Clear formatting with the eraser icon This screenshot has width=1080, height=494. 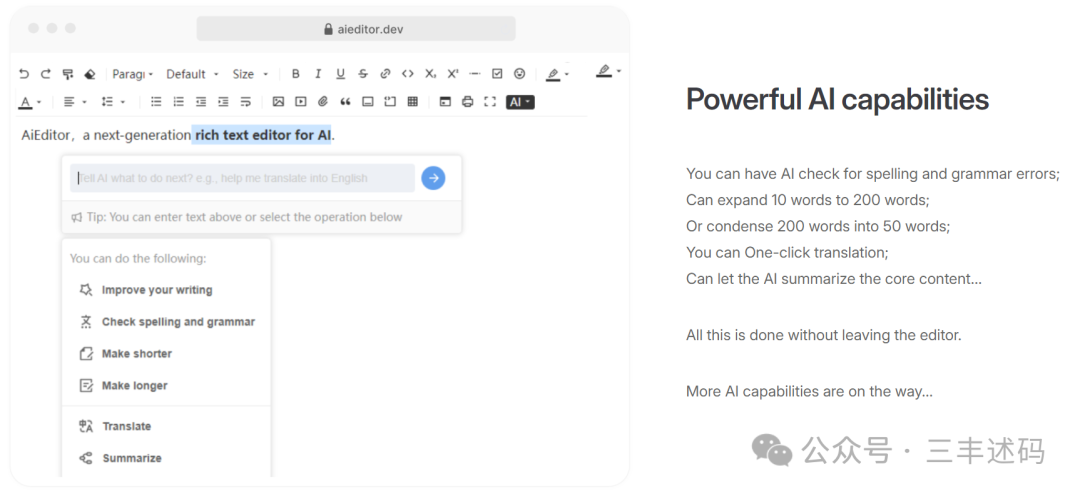(x=90, y=74)
